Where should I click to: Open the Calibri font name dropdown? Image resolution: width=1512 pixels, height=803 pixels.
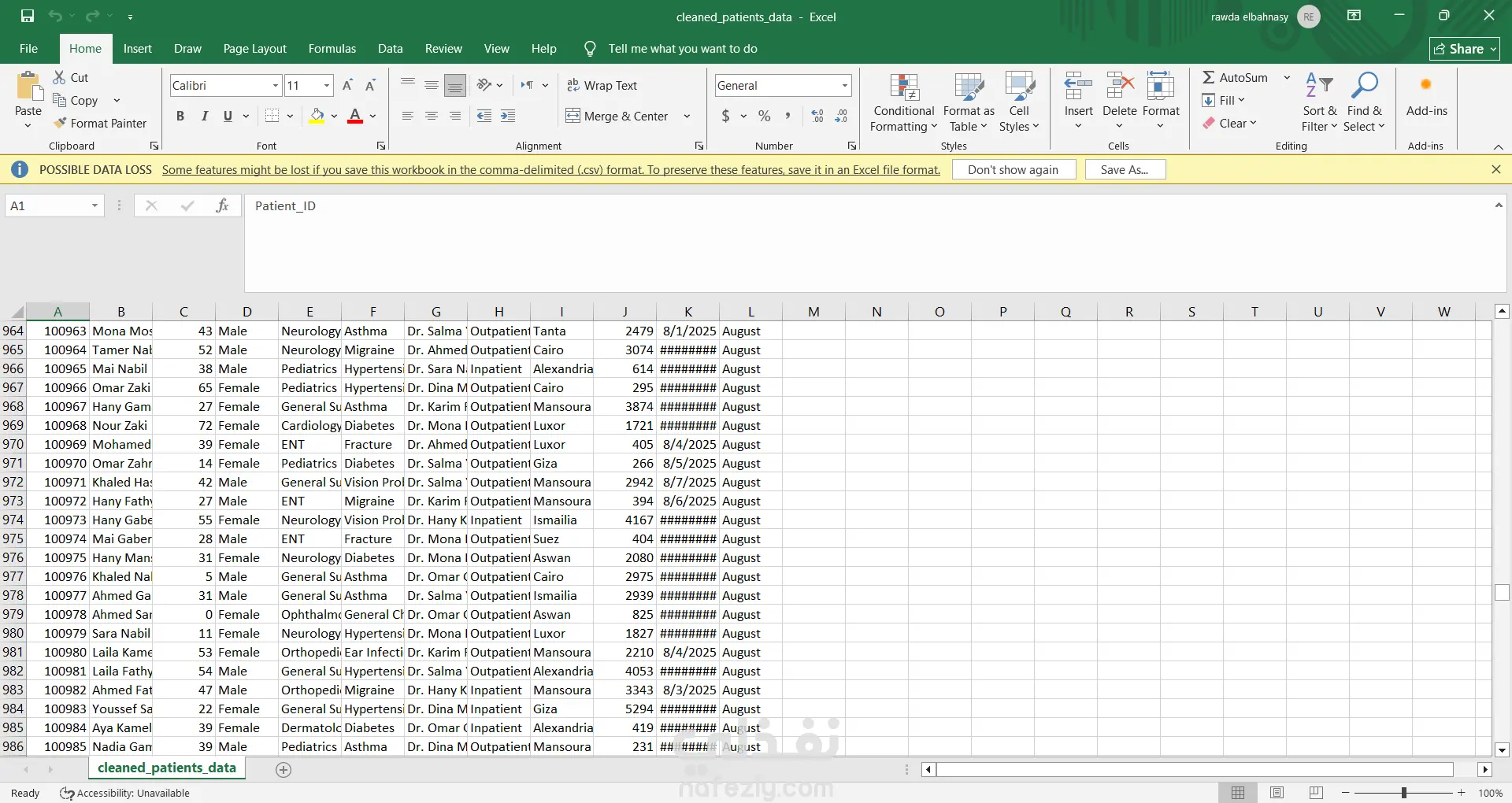tap(276, 85)
